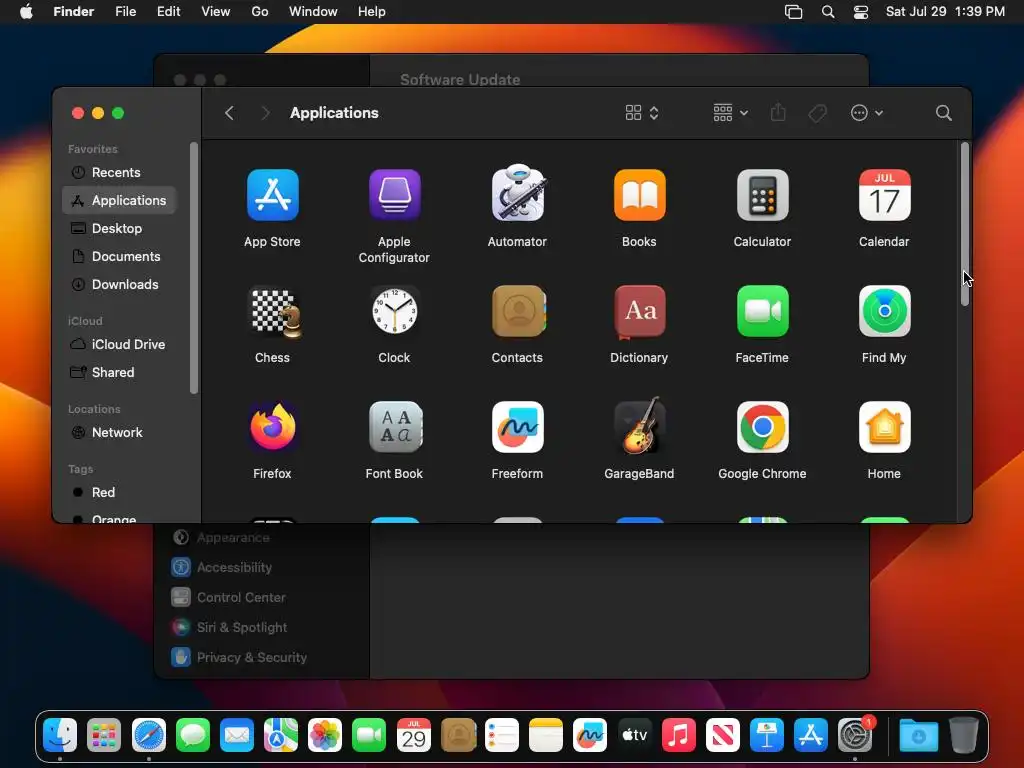Select the Firefox app icon

pyautogui.click(x=272, y=427)
